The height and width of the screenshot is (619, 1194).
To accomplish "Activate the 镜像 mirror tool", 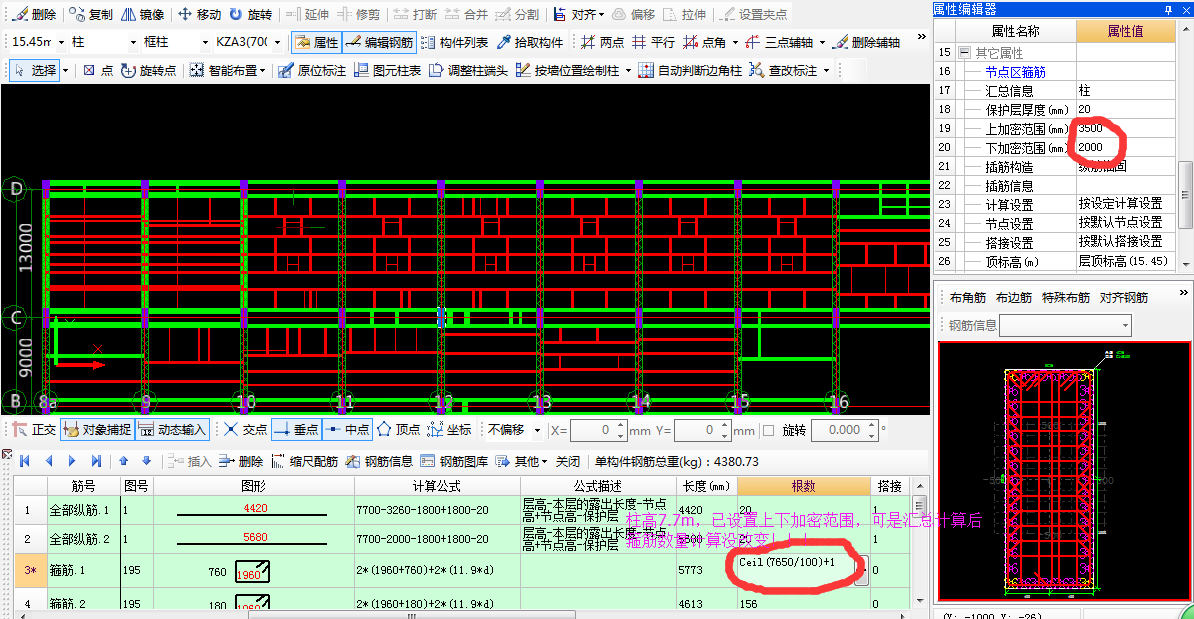I will pyautogui.click(x=143, y=14).
